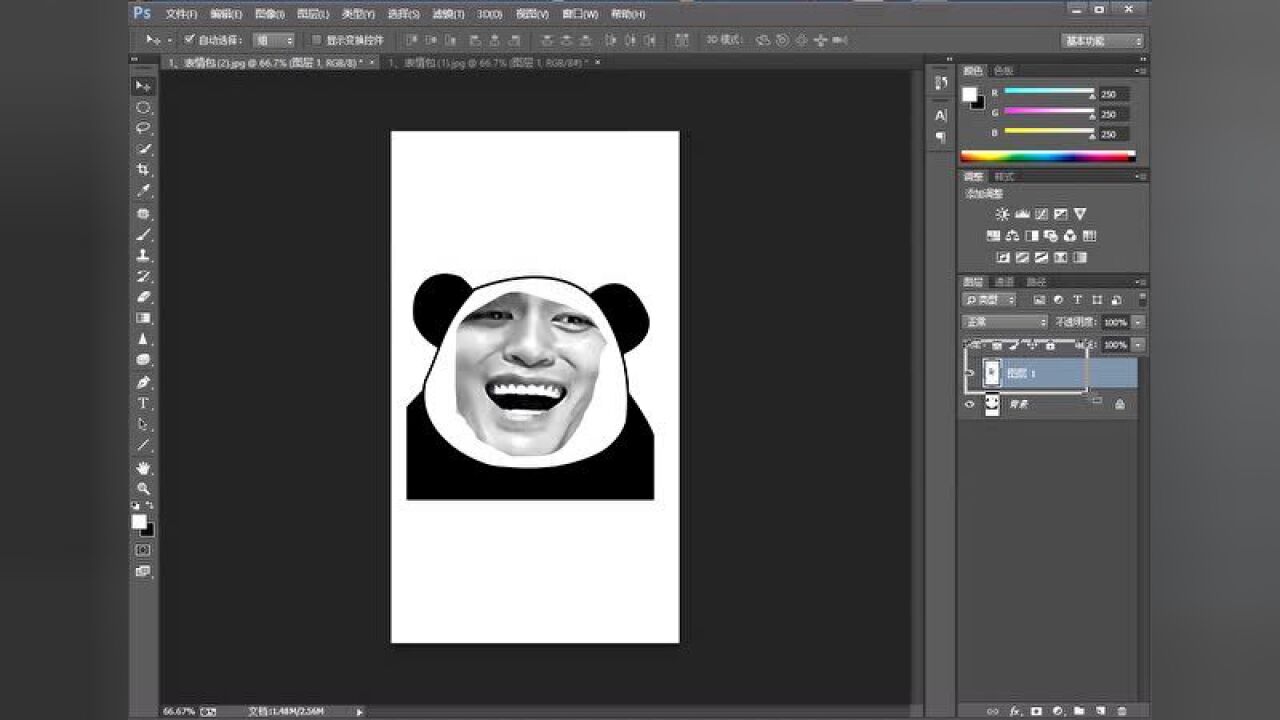Select the Zoom tool
The height and width of the screenshot is (720, 1280).
pos(143,488)
